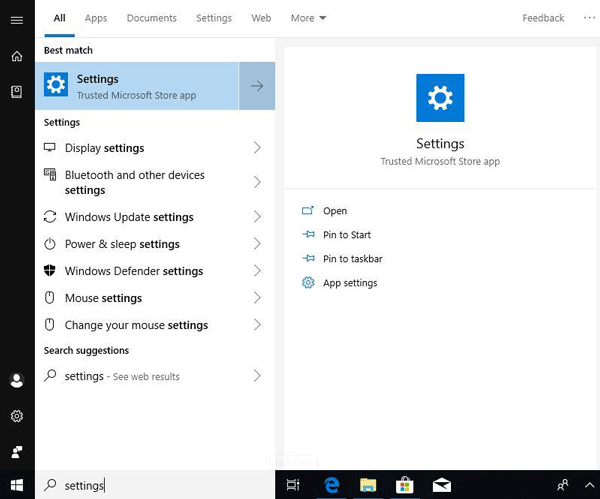Screen dimensions: 600x499
Task: Click the People icon in system tray
Action: pyautogui.click(x=563, y=485)
